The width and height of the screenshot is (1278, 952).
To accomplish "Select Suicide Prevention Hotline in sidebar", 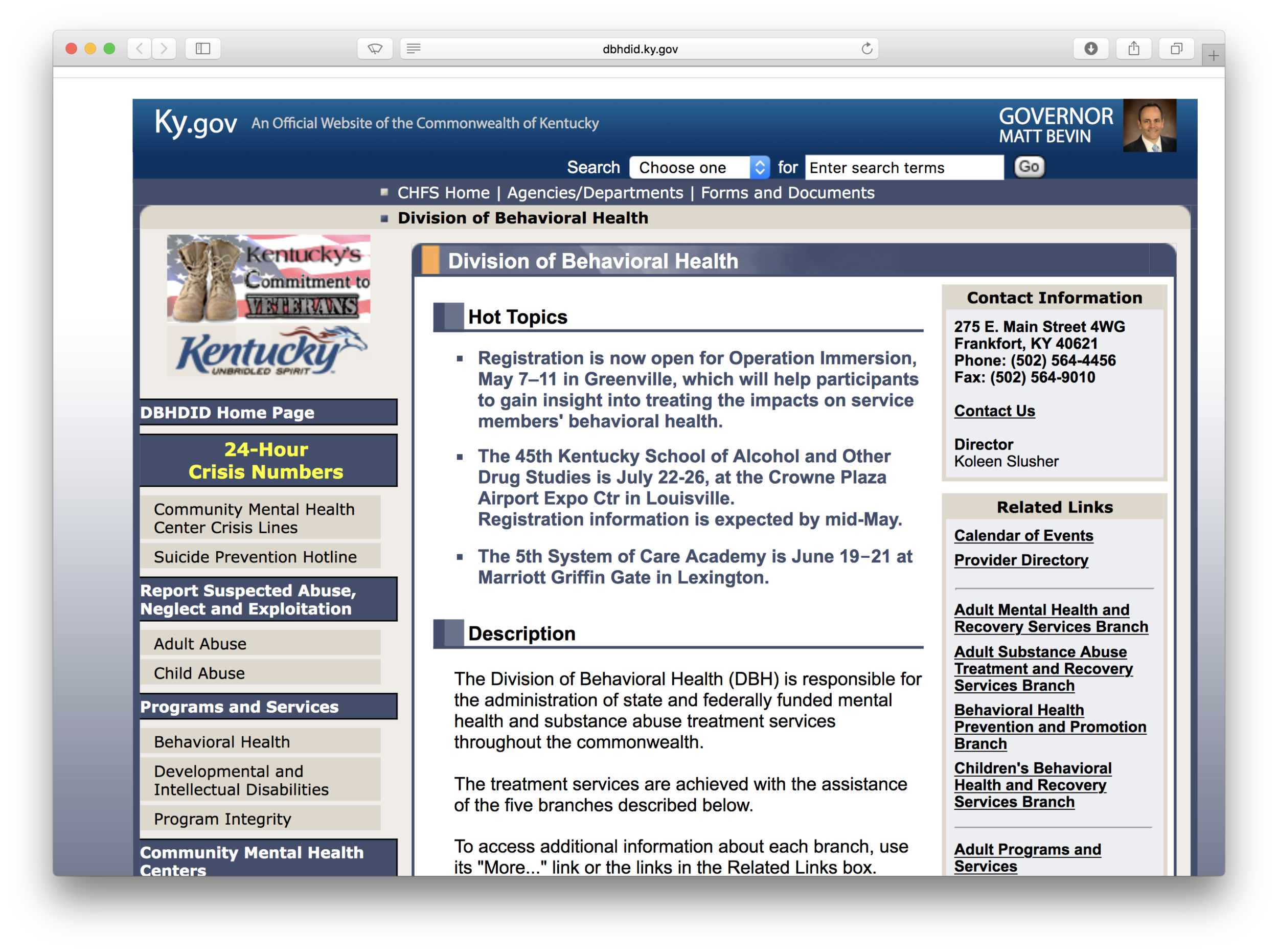I will pos(260,556).
